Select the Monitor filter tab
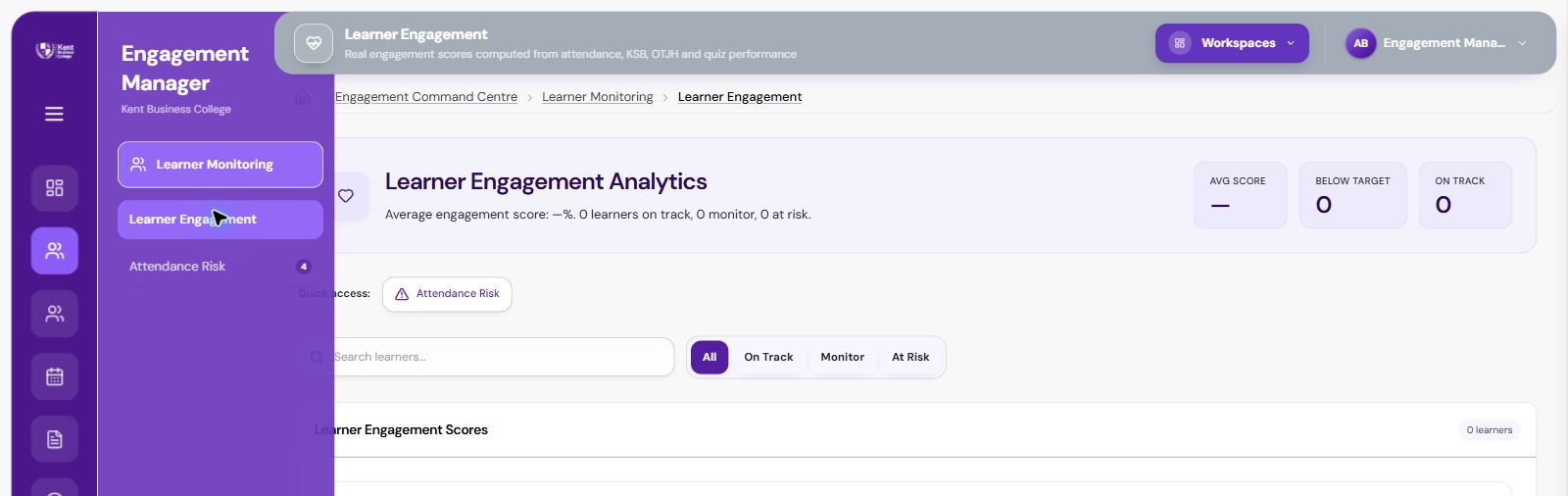This screenshot has height=496, width=1568. coord(843,357)
